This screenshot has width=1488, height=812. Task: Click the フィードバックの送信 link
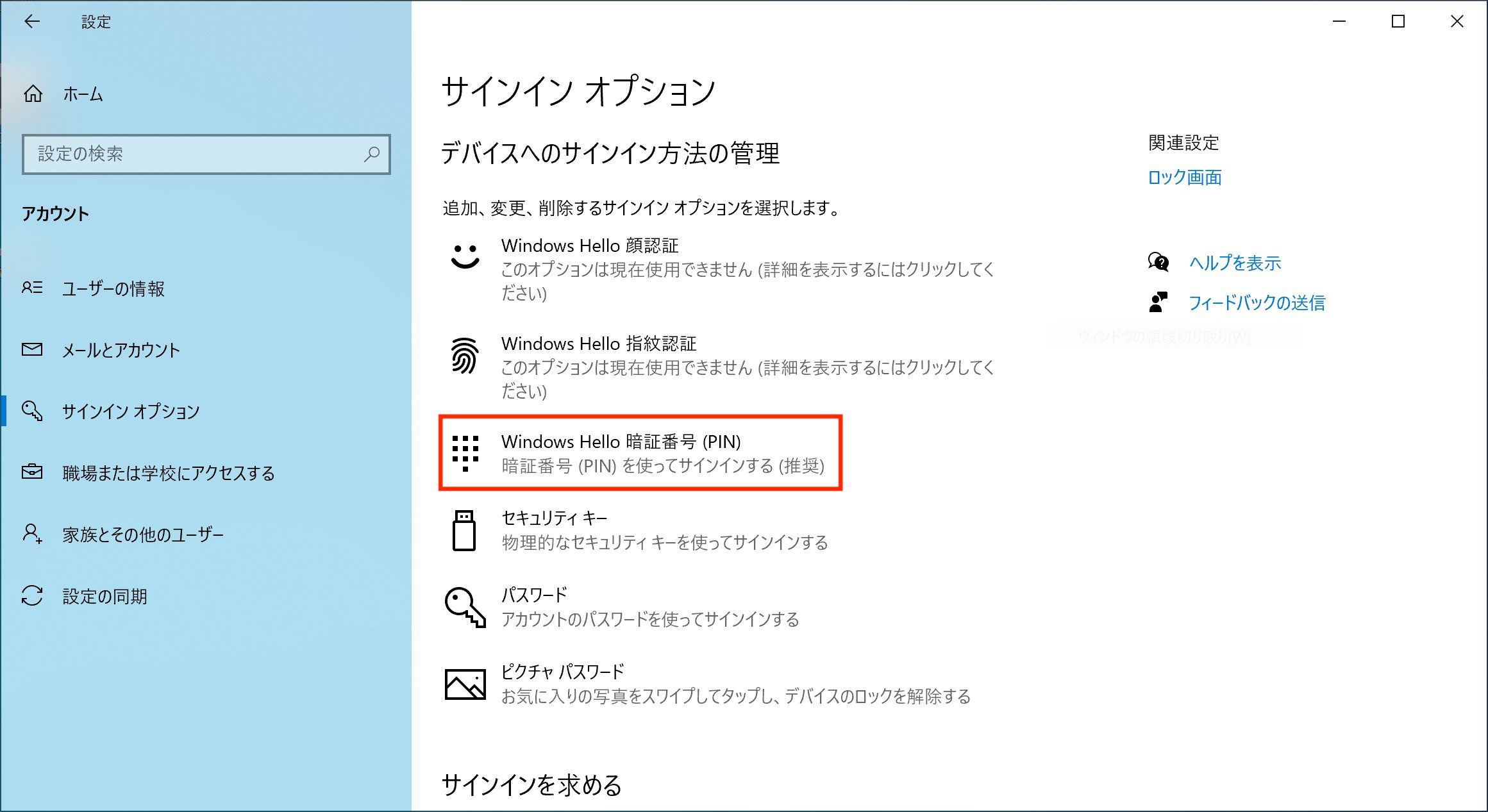tap(1257, 302)
